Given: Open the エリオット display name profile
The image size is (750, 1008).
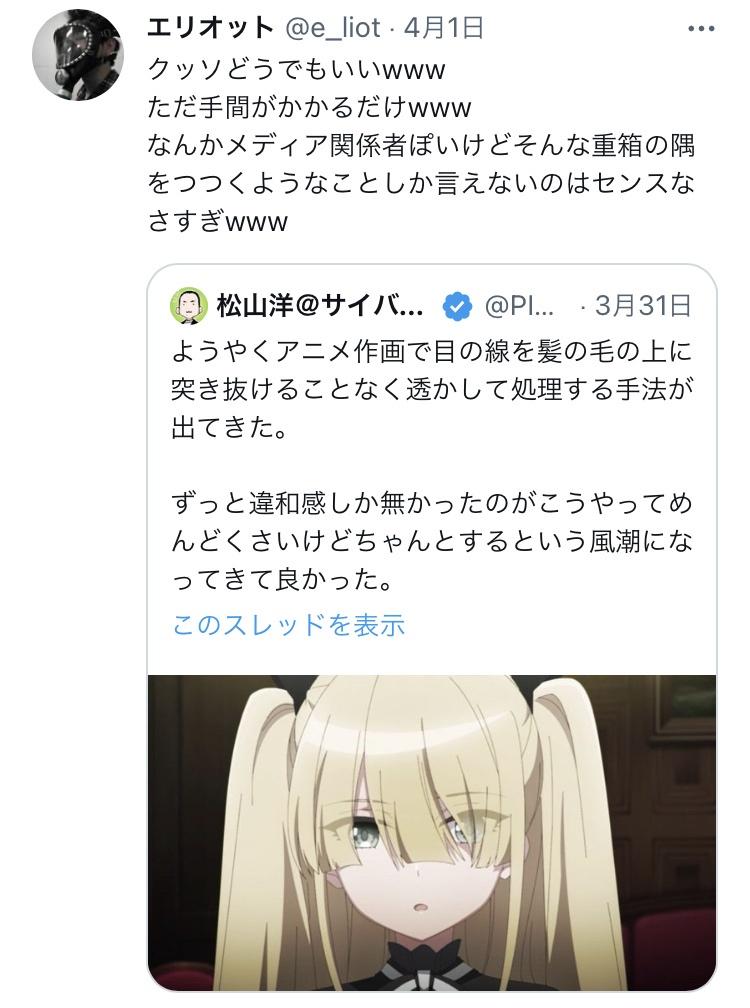Looking at the screenshot, I should click(x=211, y=28).
